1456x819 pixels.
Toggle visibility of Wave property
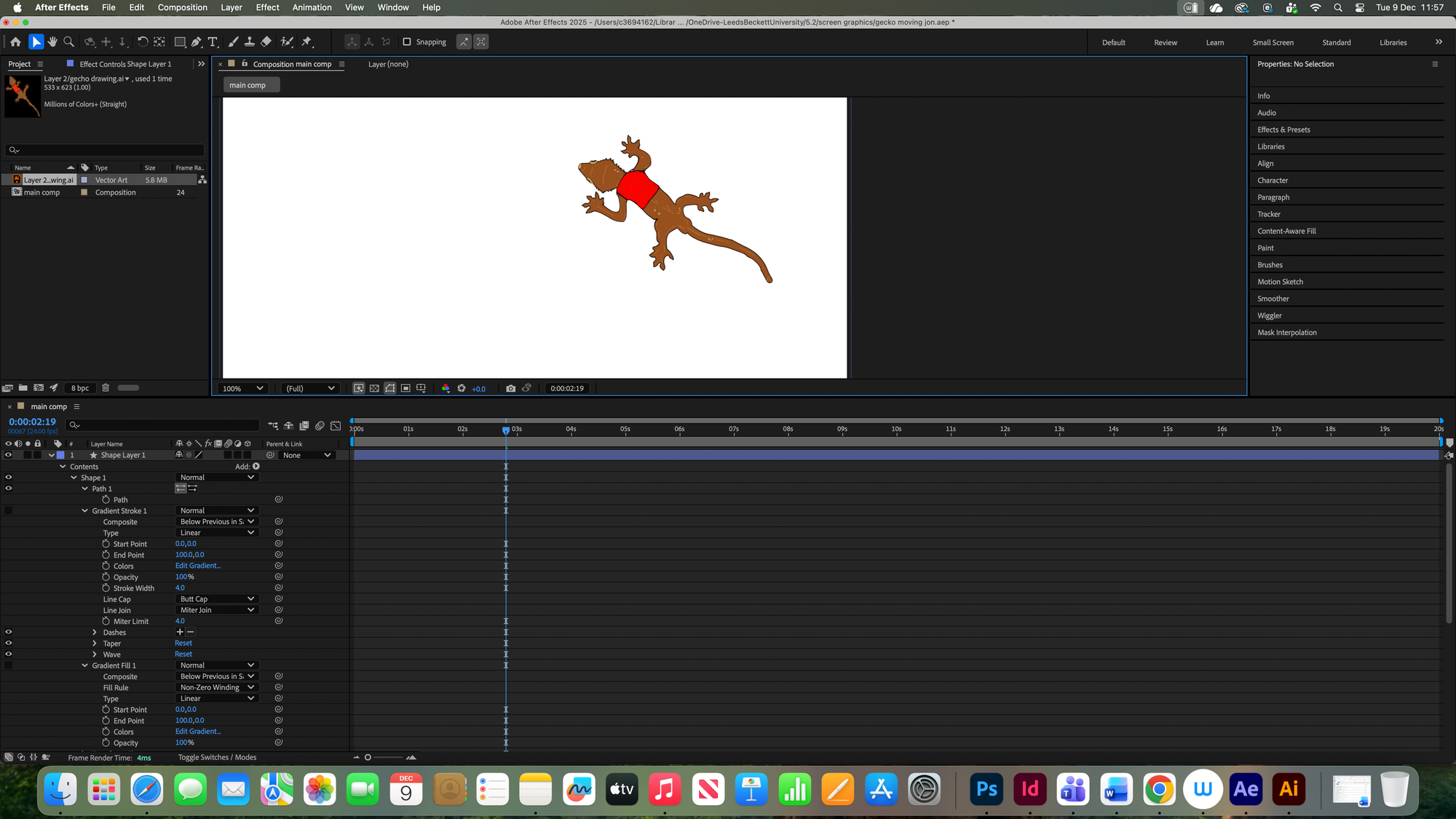[x=9, y=654]
